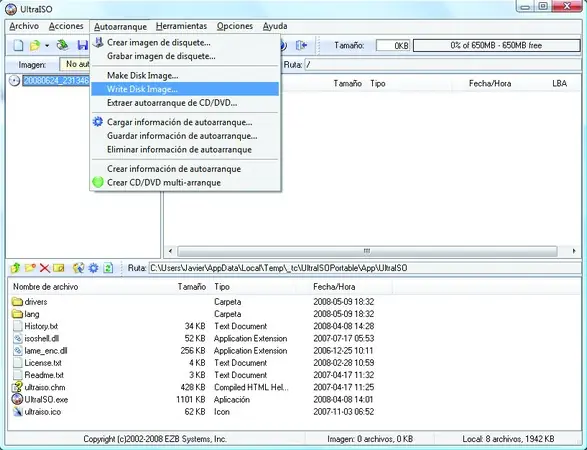This screenshot has width=587, height=450.
Task: Open the Herramientas menu
Action: (181, 26)
